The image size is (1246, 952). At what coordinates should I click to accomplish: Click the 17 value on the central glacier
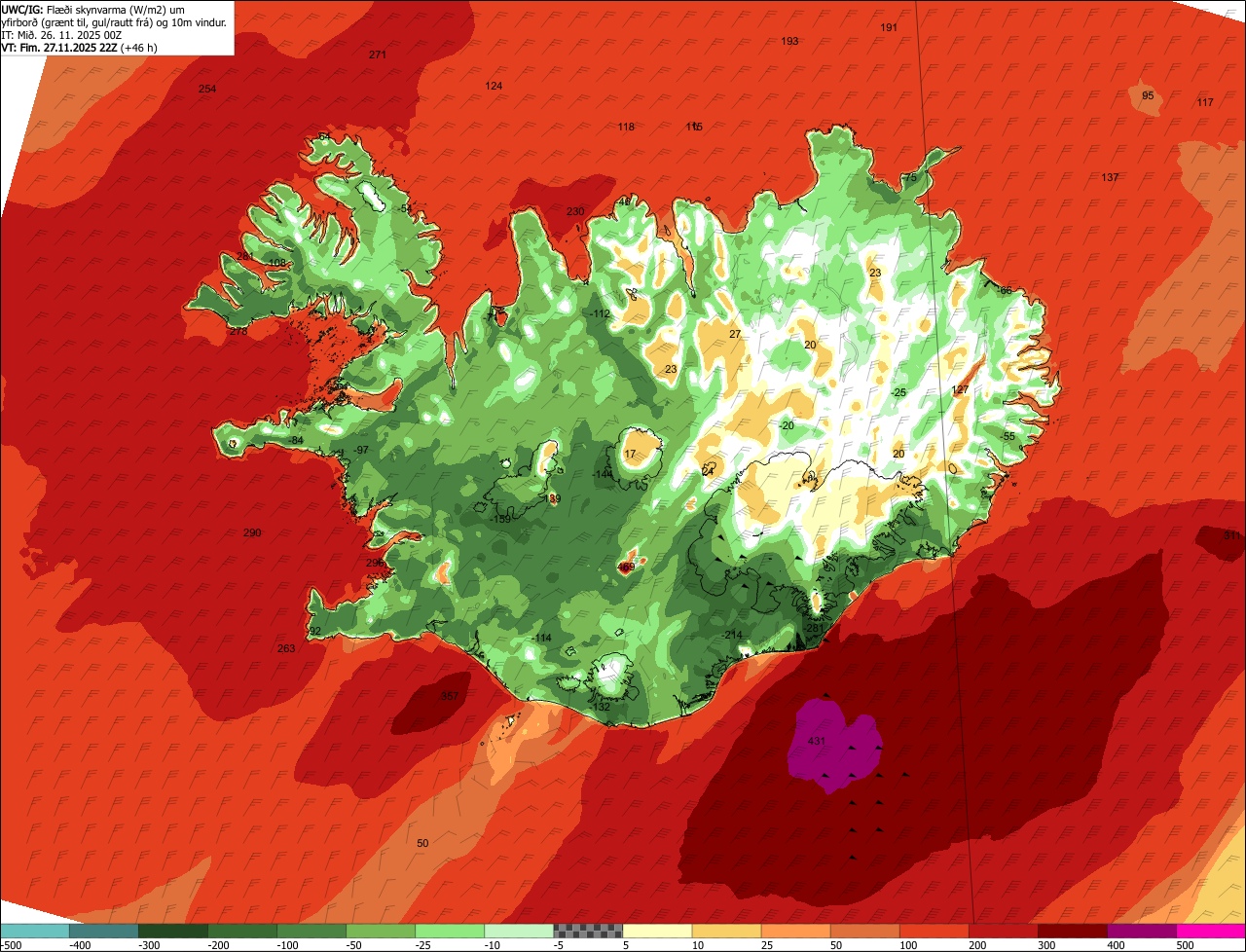(630, 454)
